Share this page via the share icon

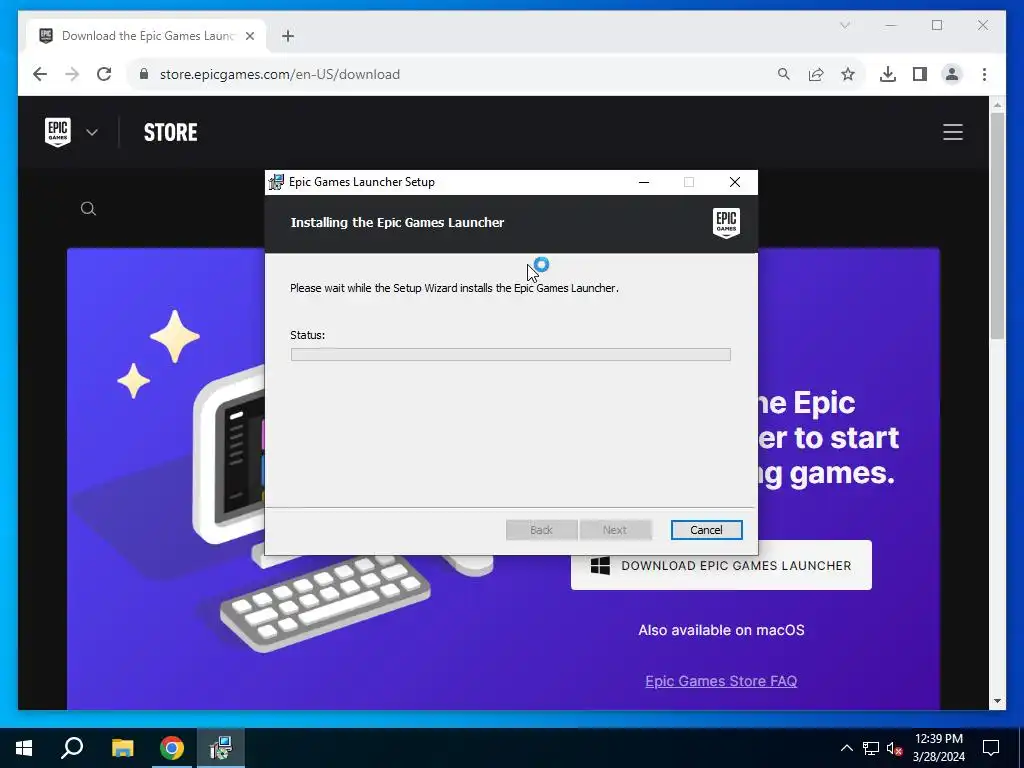(816, 74)
